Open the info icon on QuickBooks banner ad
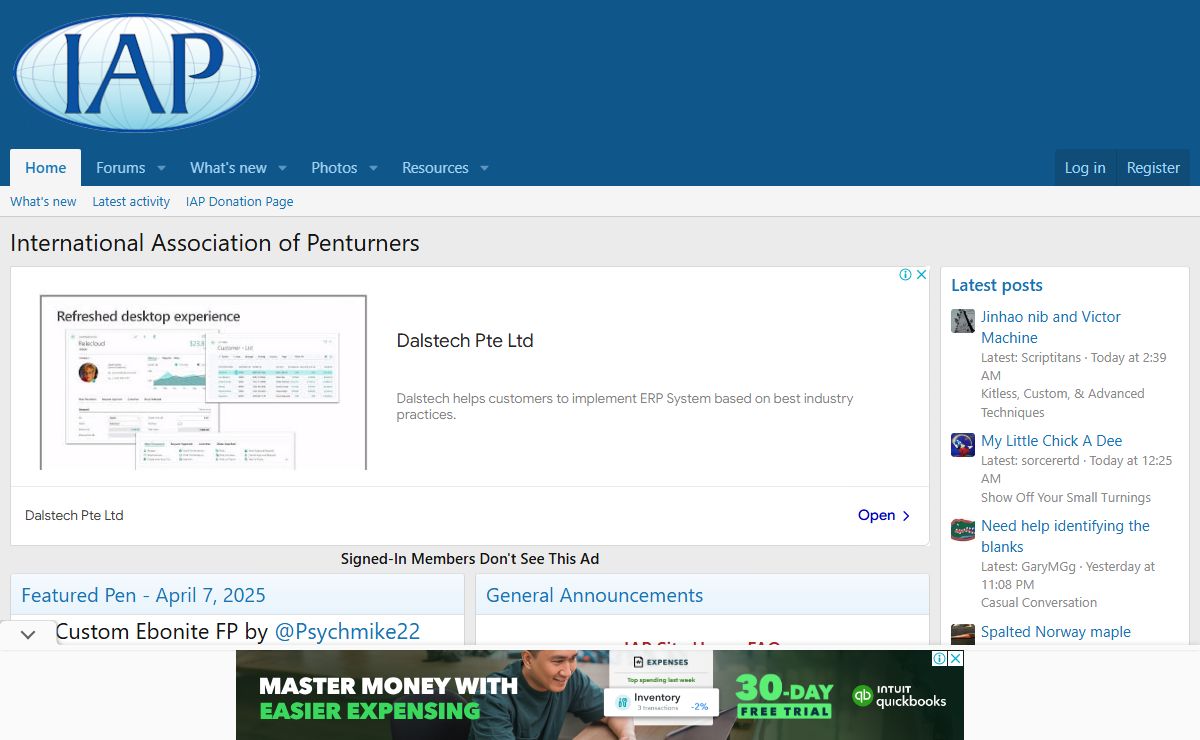The width and height of the screenshot is (1200, 740). pos(940,658)
